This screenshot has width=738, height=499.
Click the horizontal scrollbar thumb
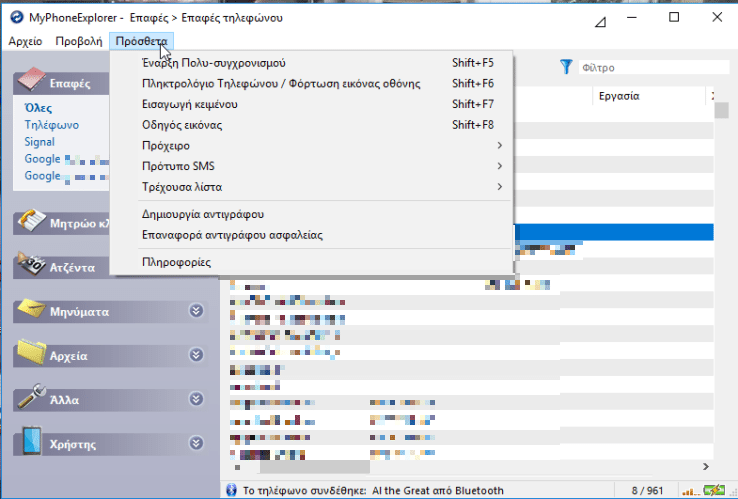[x=314, y=467]
